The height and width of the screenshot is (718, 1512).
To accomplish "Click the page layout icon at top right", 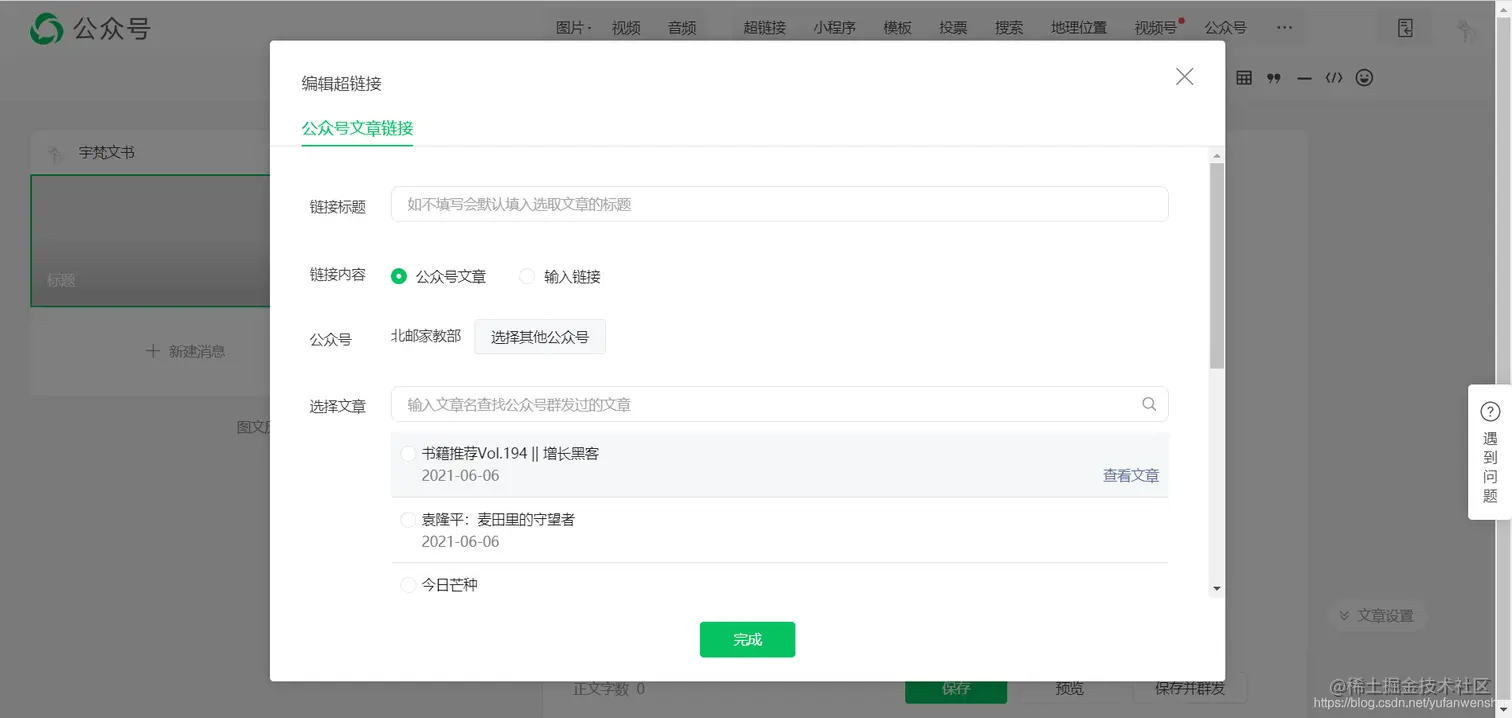I will tap(1405, 28).
